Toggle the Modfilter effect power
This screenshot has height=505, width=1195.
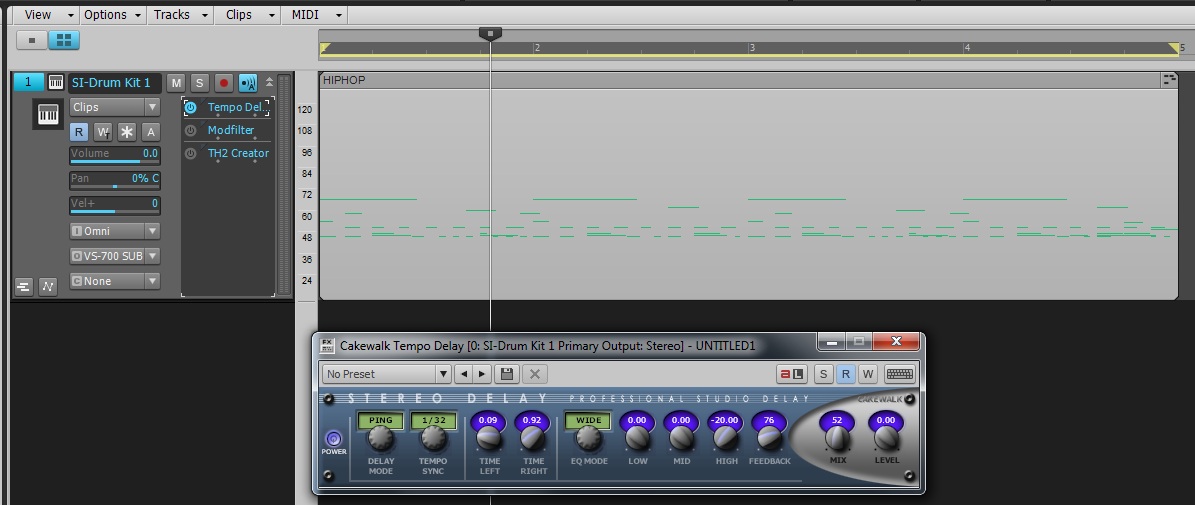point(191,130)
